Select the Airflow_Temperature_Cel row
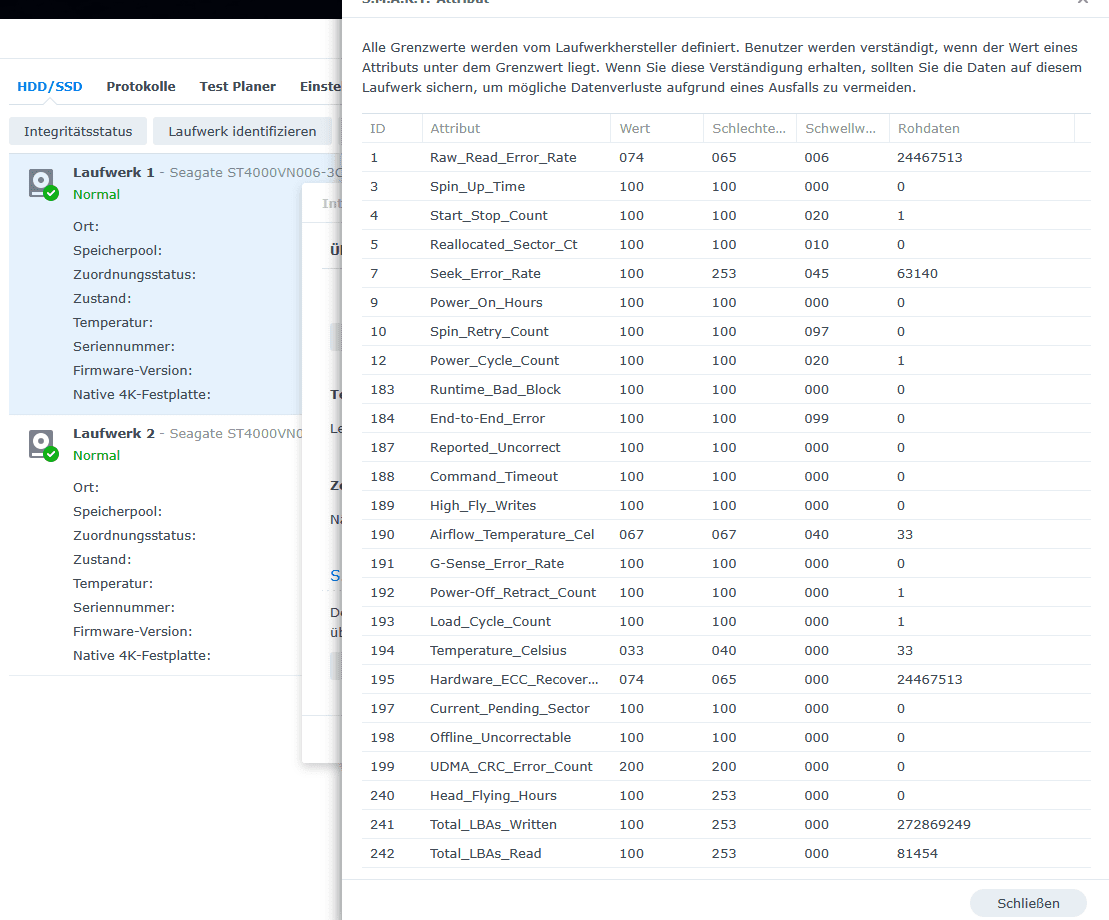The width and height of the screenshot is (1109, 920). [726, 534]
